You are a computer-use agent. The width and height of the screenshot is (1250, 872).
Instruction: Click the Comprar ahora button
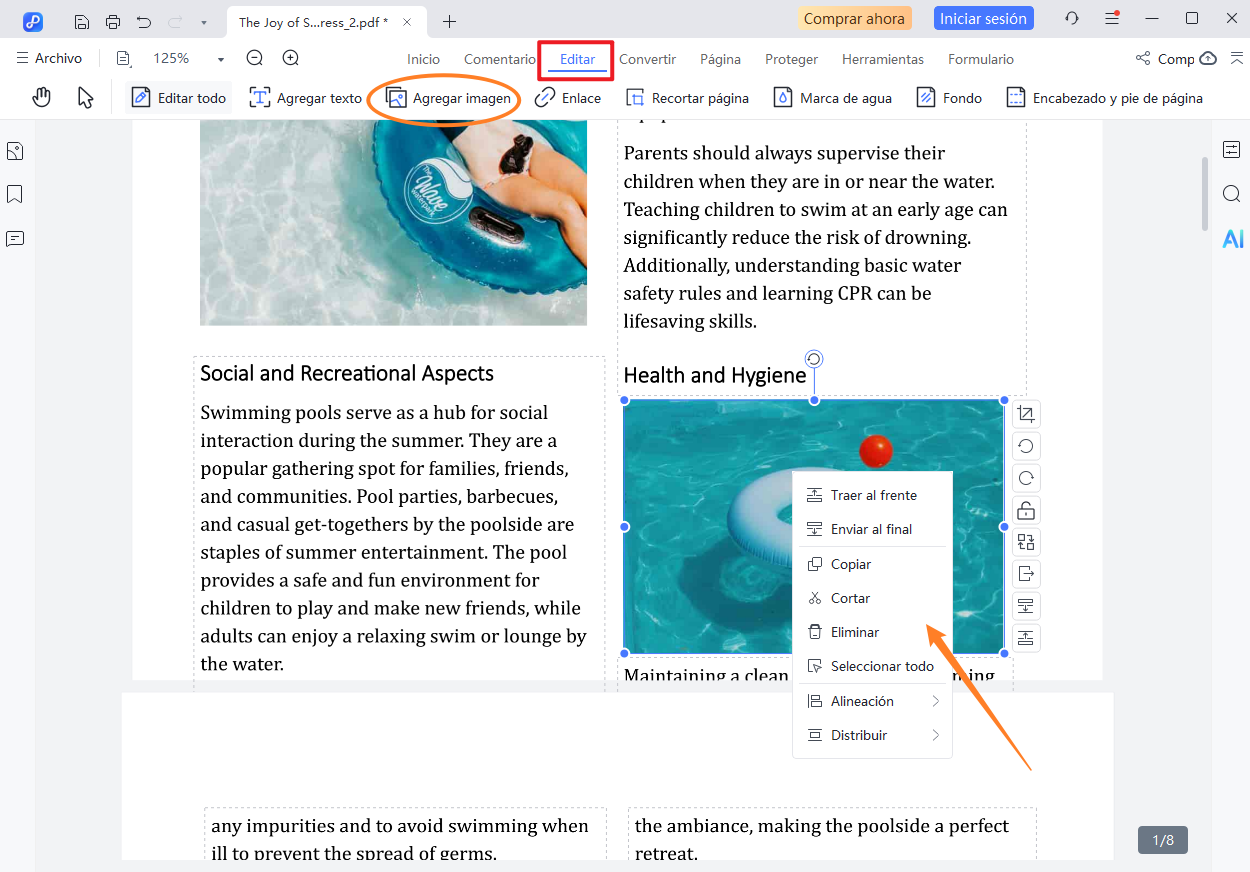tap(854, 17)
